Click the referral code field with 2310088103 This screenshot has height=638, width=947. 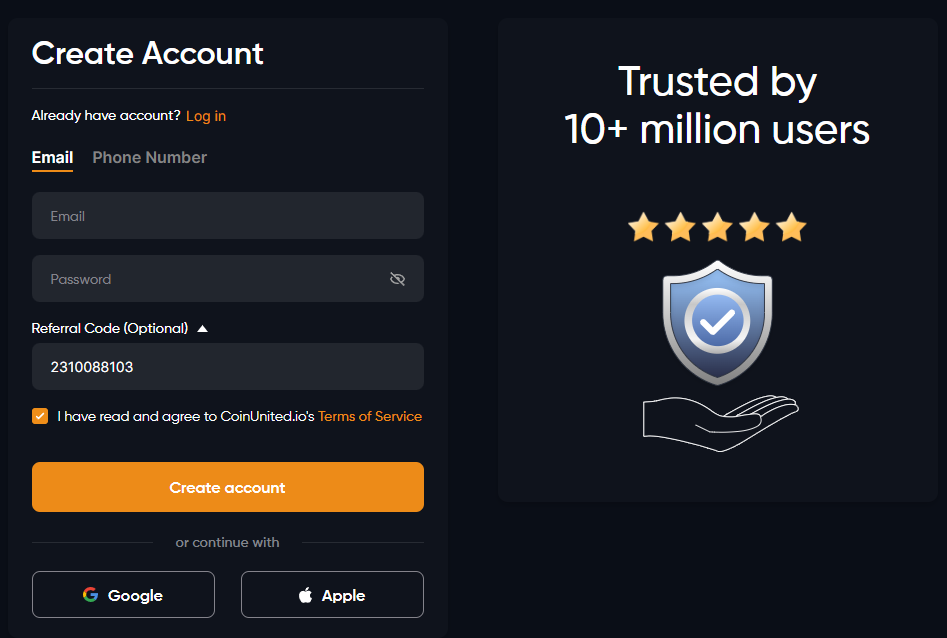[228, 367]
